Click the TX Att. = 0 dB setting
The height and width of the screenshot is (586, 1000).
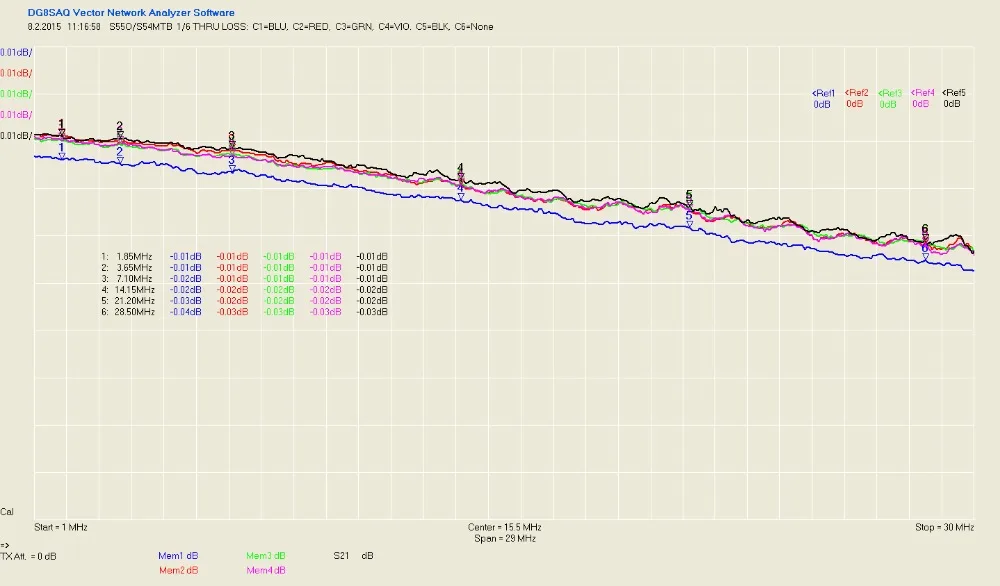click(28, 557)
